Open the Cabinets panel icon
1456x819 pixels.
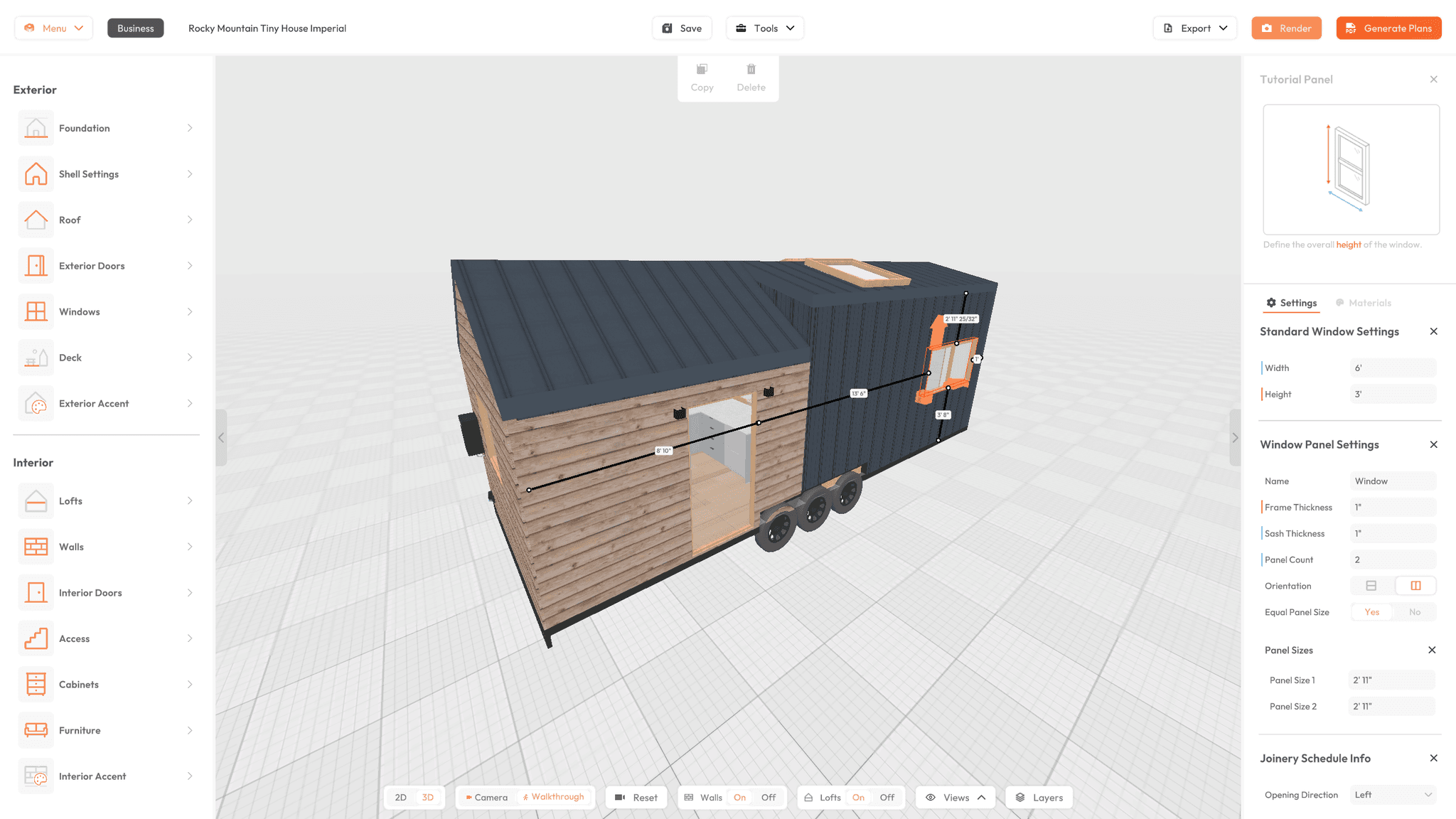pos(36,684)
